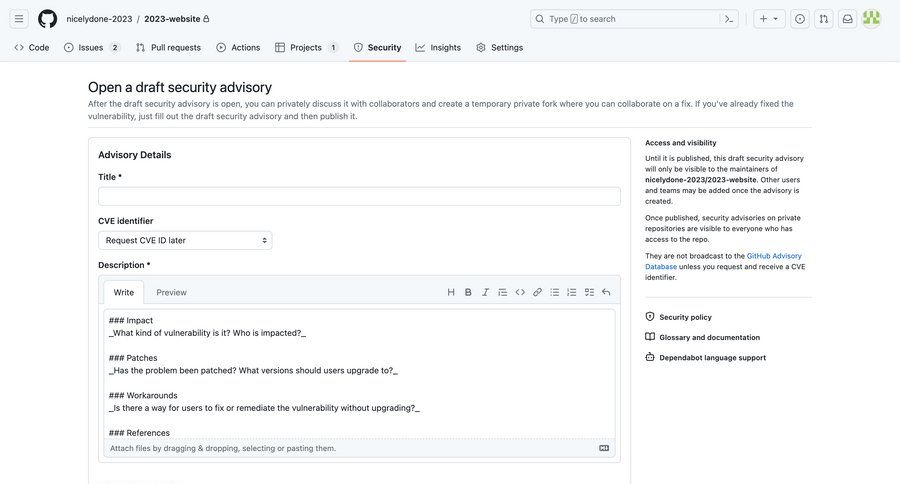Image resolution: width=900 pixels, height=484 pixels.
Task: Insert a heading in the description
Action: click(451, 292)
